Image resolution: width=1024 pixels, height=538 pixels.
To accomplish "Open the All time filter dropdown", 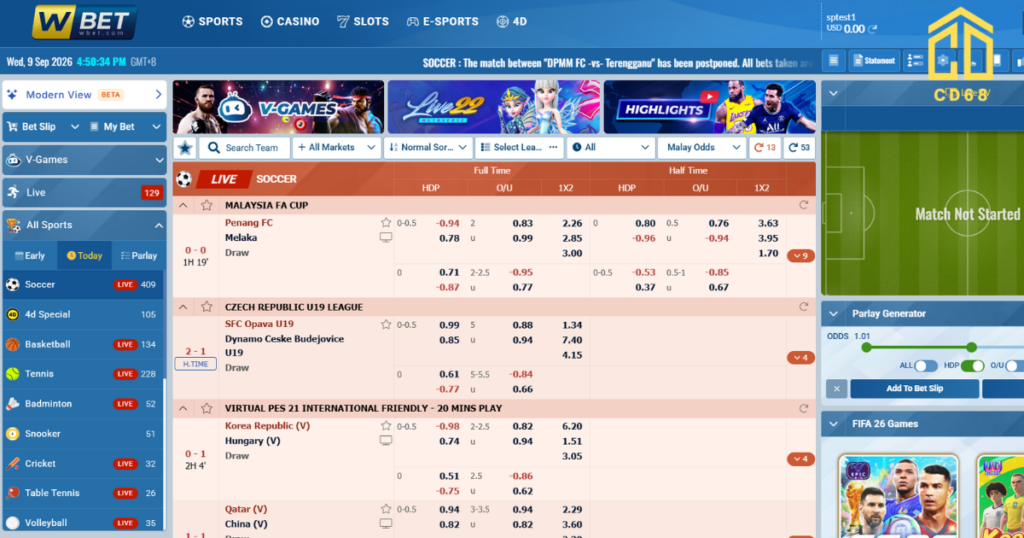I will (611, 148).
